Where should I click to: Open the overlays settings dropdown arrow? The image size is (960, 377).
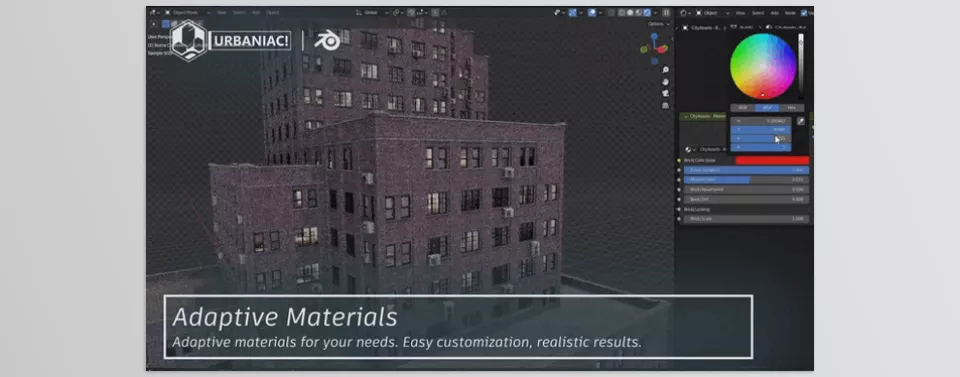click(x=601, y=13)
